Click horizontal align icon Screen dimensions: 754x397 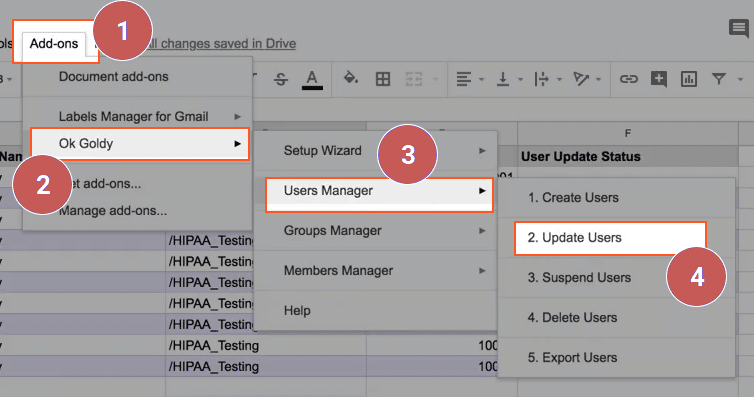click(464, 79)
